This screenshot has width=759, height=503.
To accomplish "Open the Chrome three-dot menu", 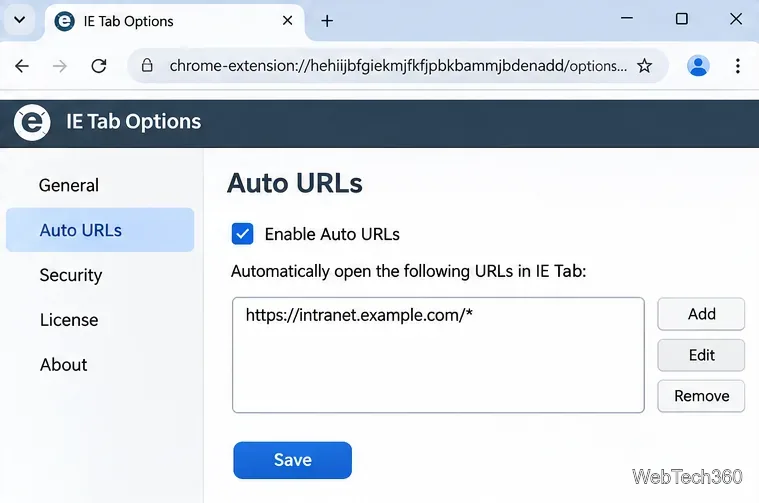I will [738, 66].
